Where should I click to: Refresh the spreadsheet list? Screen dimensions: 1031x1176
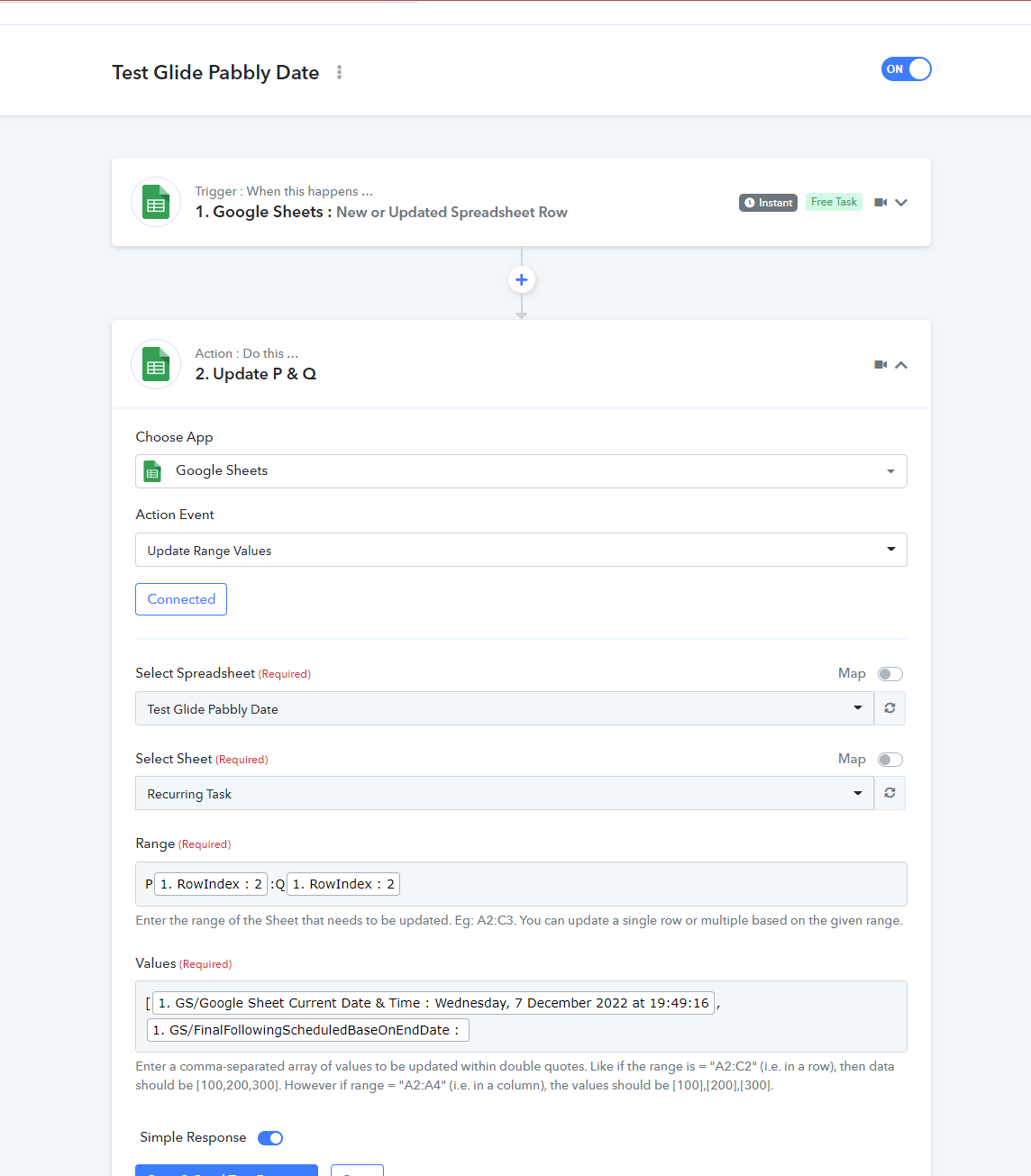coord(890,708)
